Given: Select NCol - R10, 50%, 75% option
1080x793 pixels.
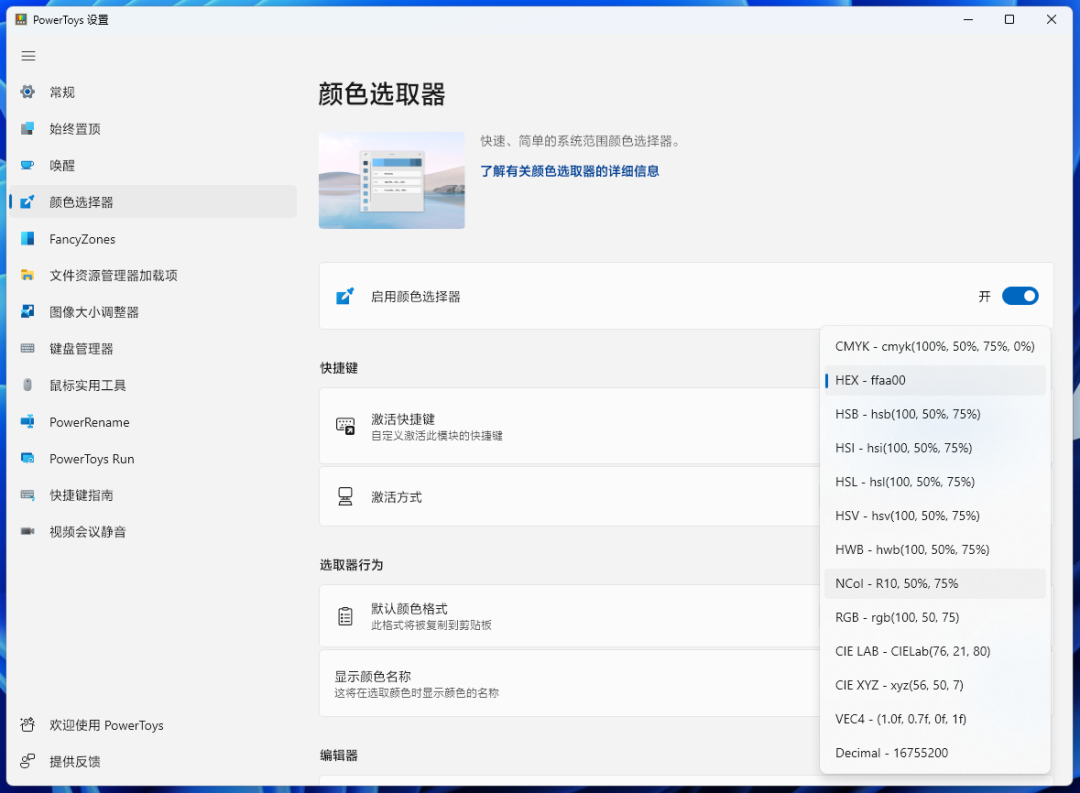Looking at the screenshot, I should pyautogui.click(x=935, y=584).
